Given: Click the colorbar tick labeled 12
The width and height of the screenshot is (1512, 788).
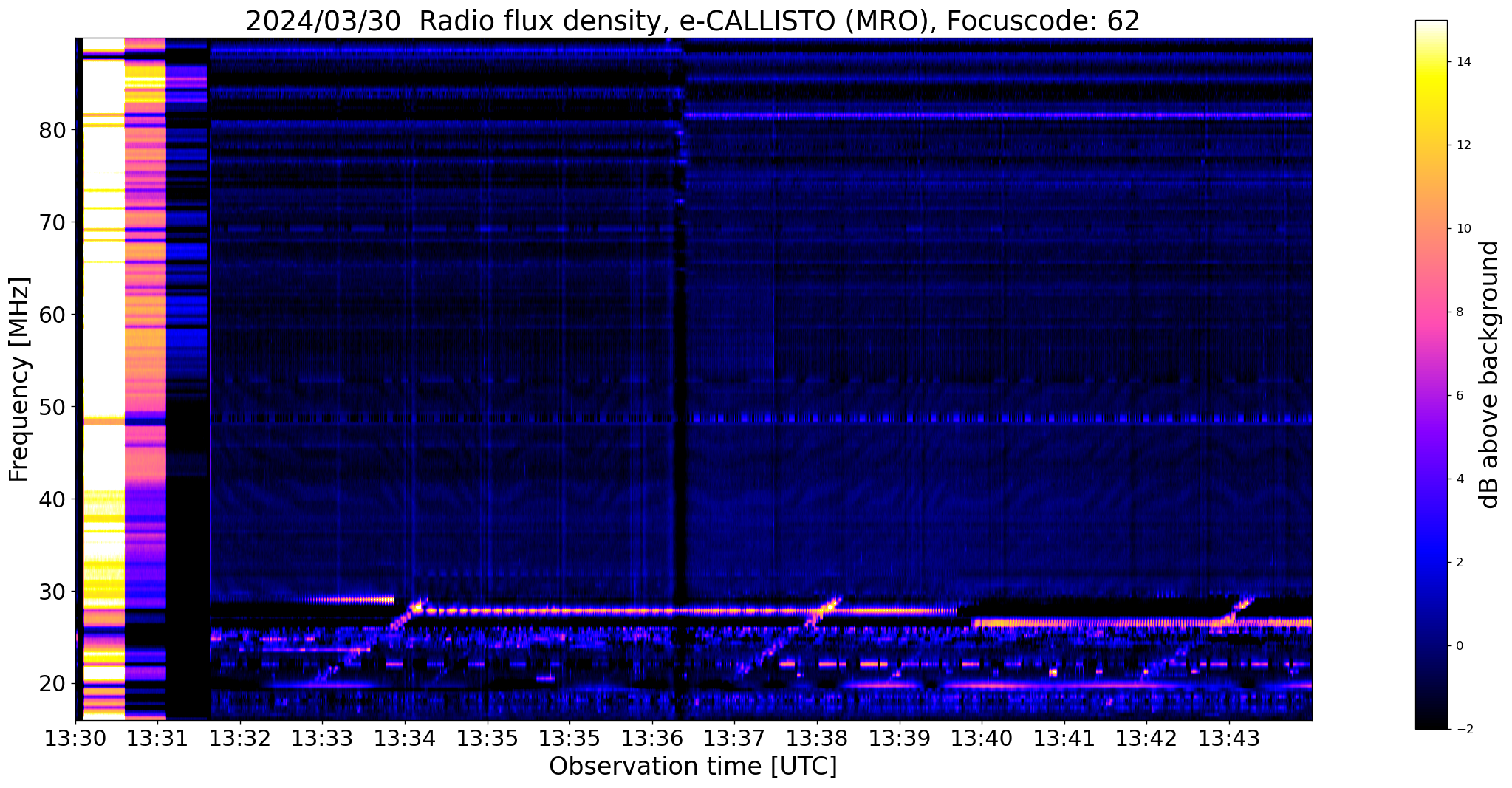Looking at the screenshot, I should 1463,145.
